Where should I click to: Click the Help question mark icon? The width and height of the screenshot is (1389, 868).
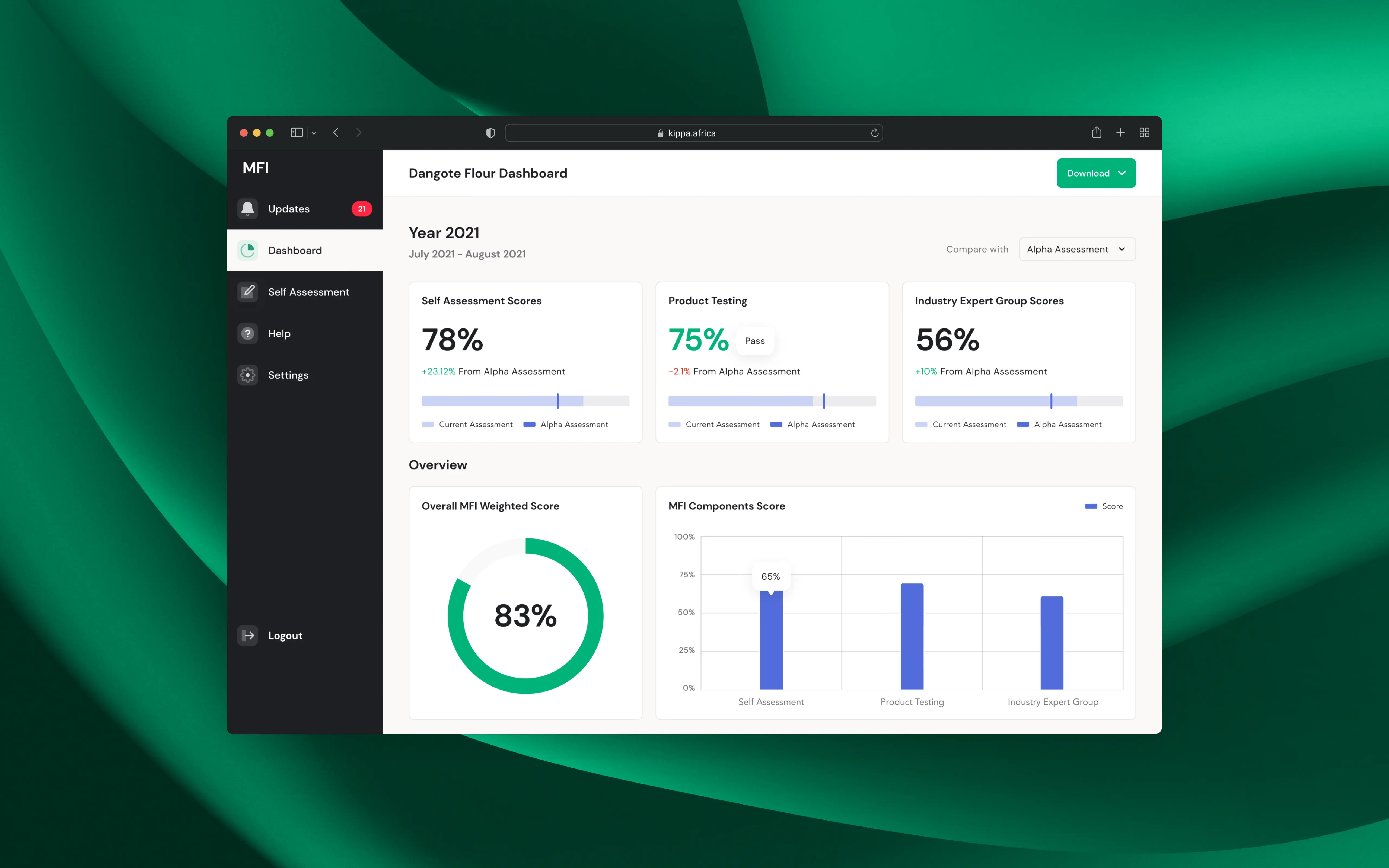247,334
